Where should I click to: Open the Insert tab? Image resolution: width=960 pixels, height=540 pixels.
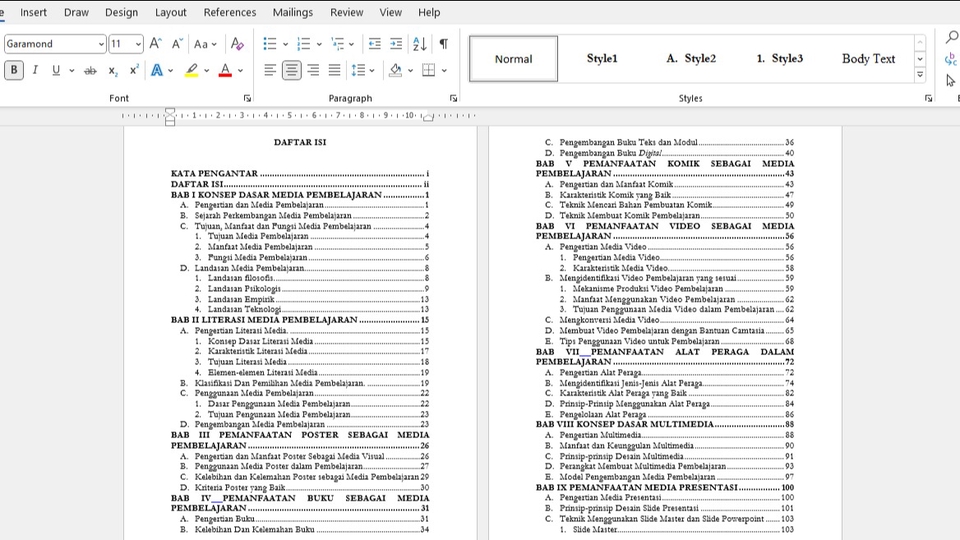[33, 12]
